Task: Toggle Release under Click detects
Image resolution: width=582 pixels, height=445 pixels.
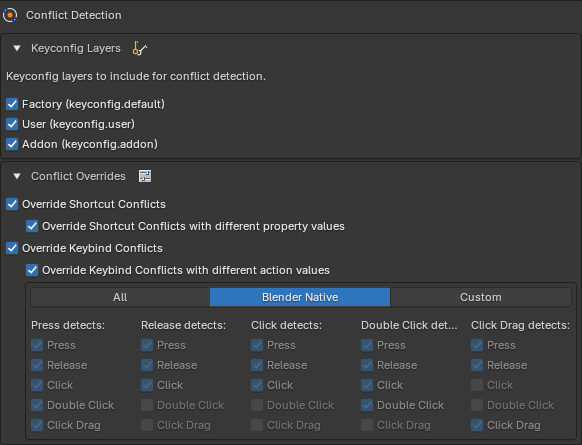Action: click(x=257, y=365)
